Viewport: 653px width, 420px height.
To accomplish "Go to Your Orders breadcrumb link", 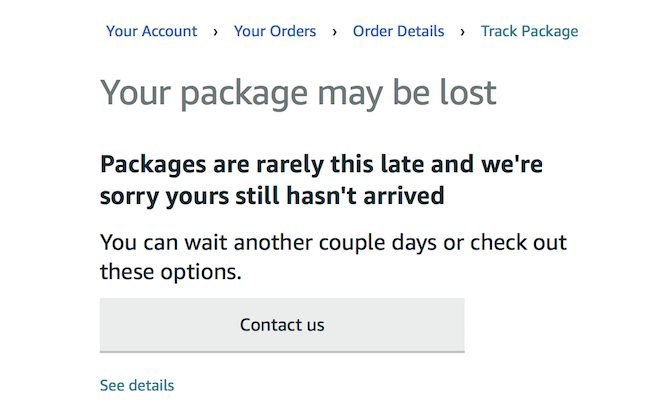I will pyautogui.click(x=275, y=31).
